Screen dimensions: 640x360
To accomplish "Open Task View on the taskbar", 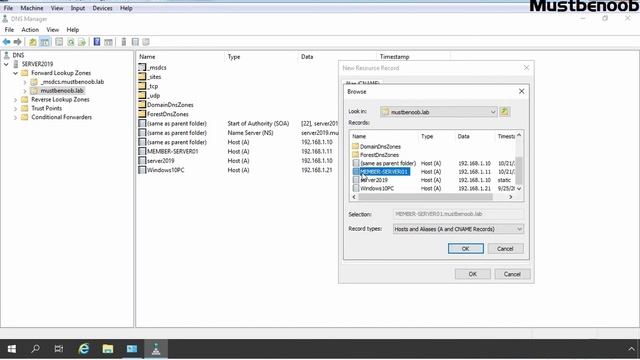I will pyautogui.click(x=59, y=349).
